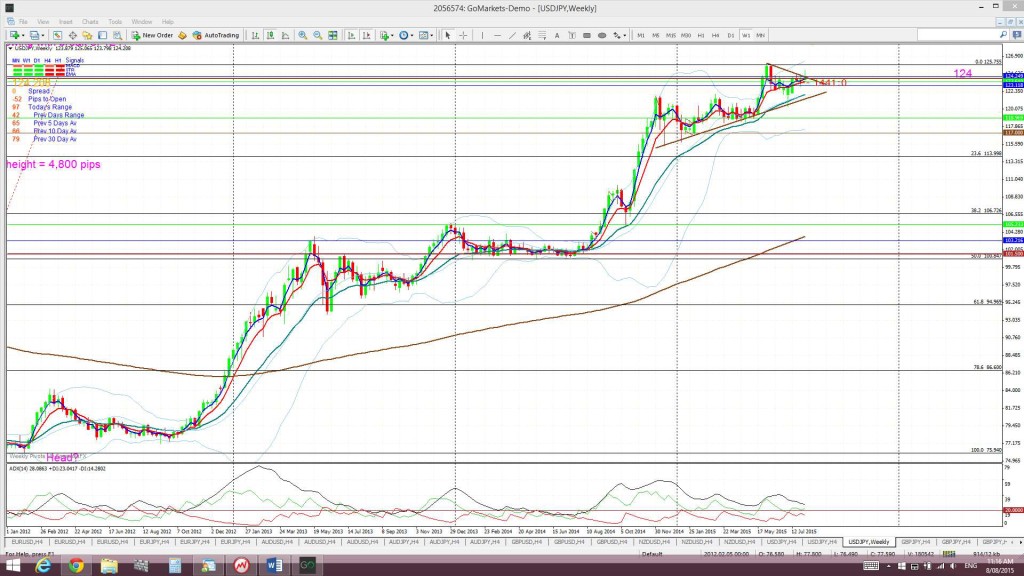Toggle candlestick chart type
1024x576 pixels.
click(x=270, y=35)
